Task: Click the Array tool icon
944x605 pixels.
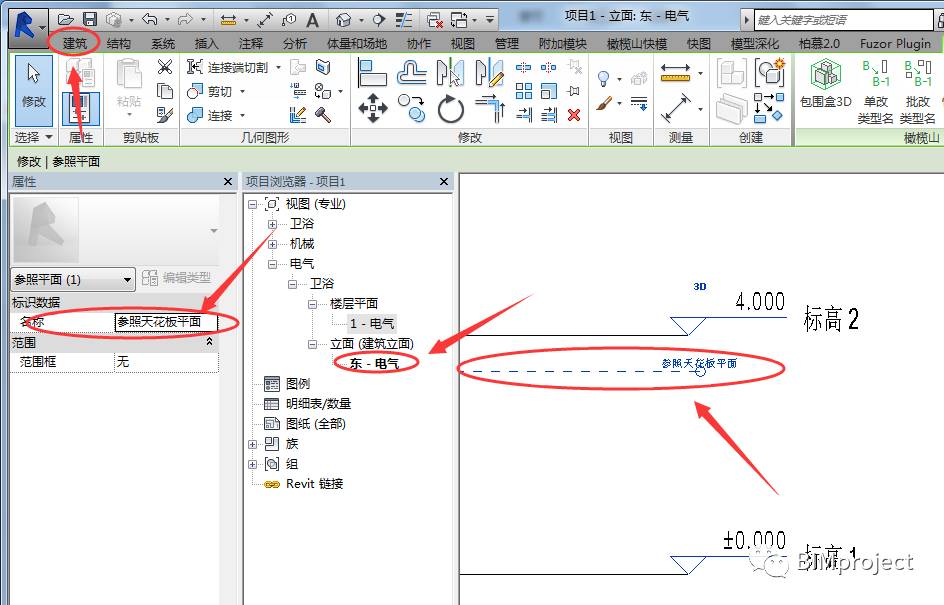Action: click(524, 91)
